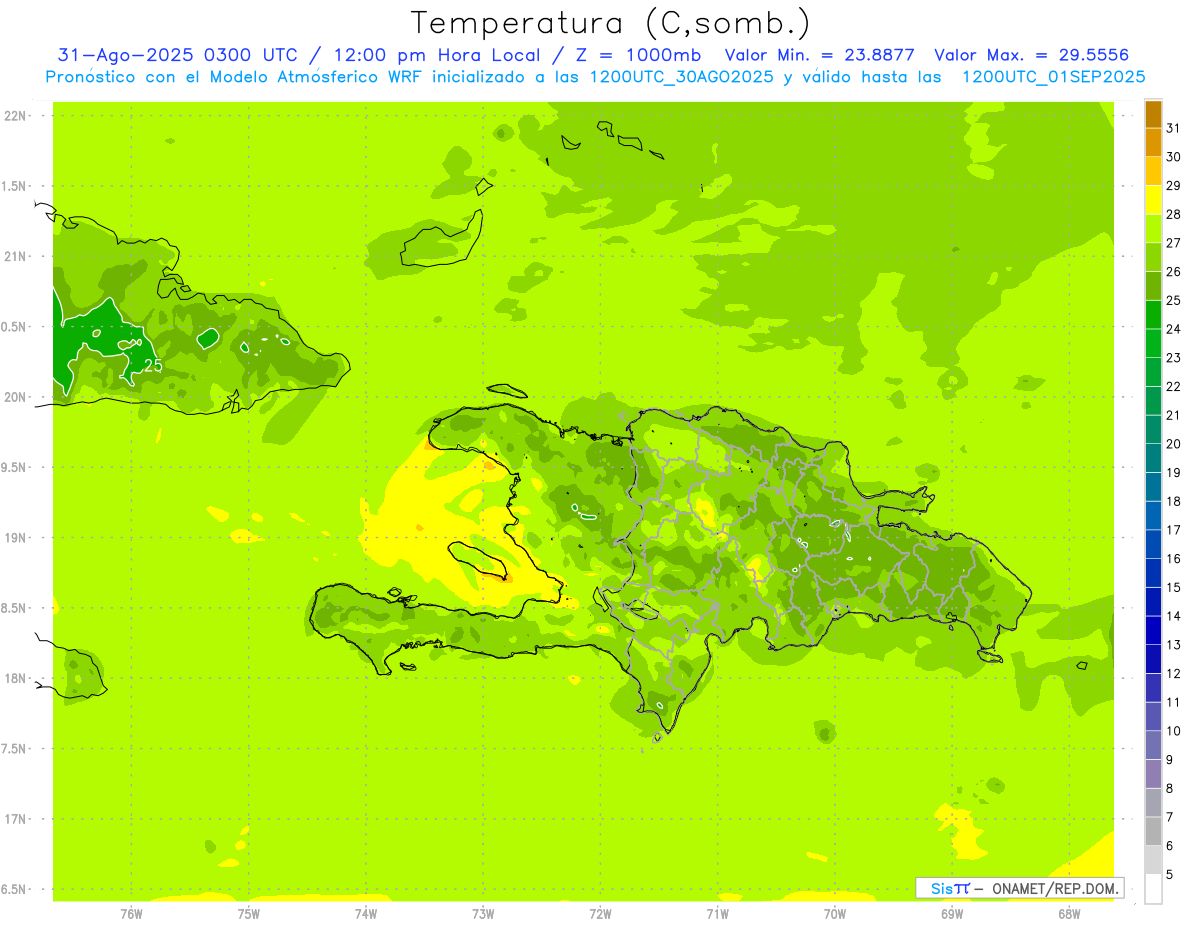Click the '71W' longitude label
This screenshot has width=1200, height=927.
(717, 914)
